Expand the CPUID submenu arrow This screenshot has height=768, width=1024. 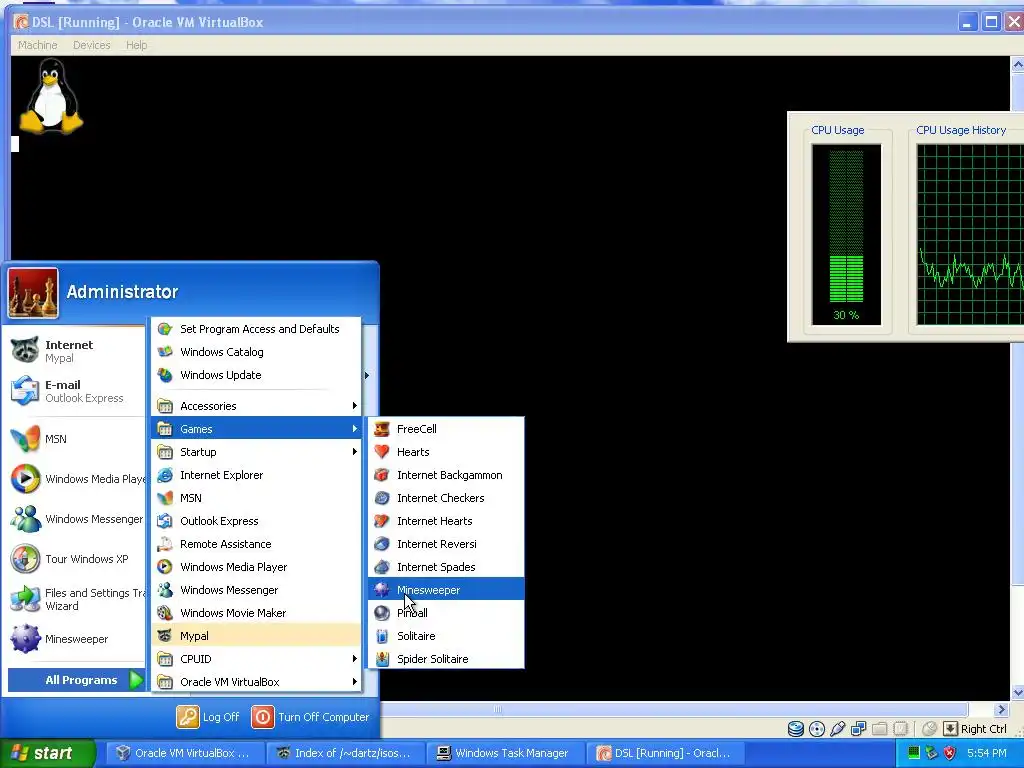pos(355,659)
